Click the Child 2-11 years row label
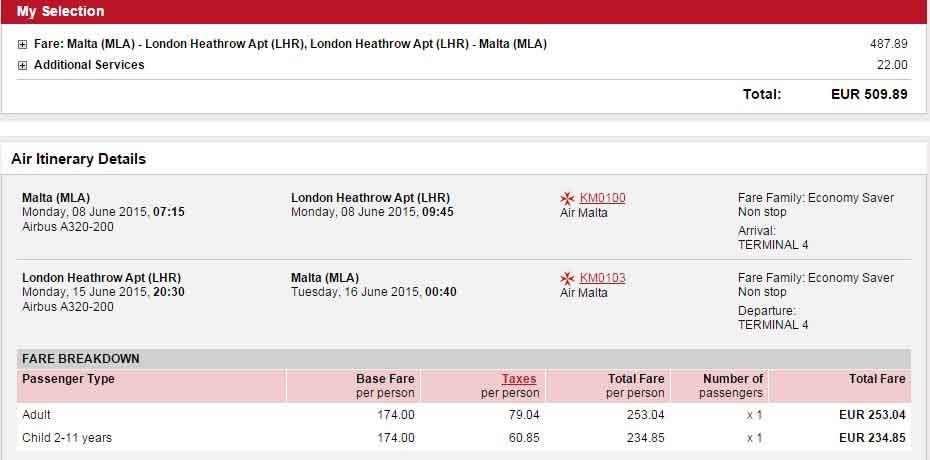The height and width of the screenshot is (460, 930). (x=67, y=438)
